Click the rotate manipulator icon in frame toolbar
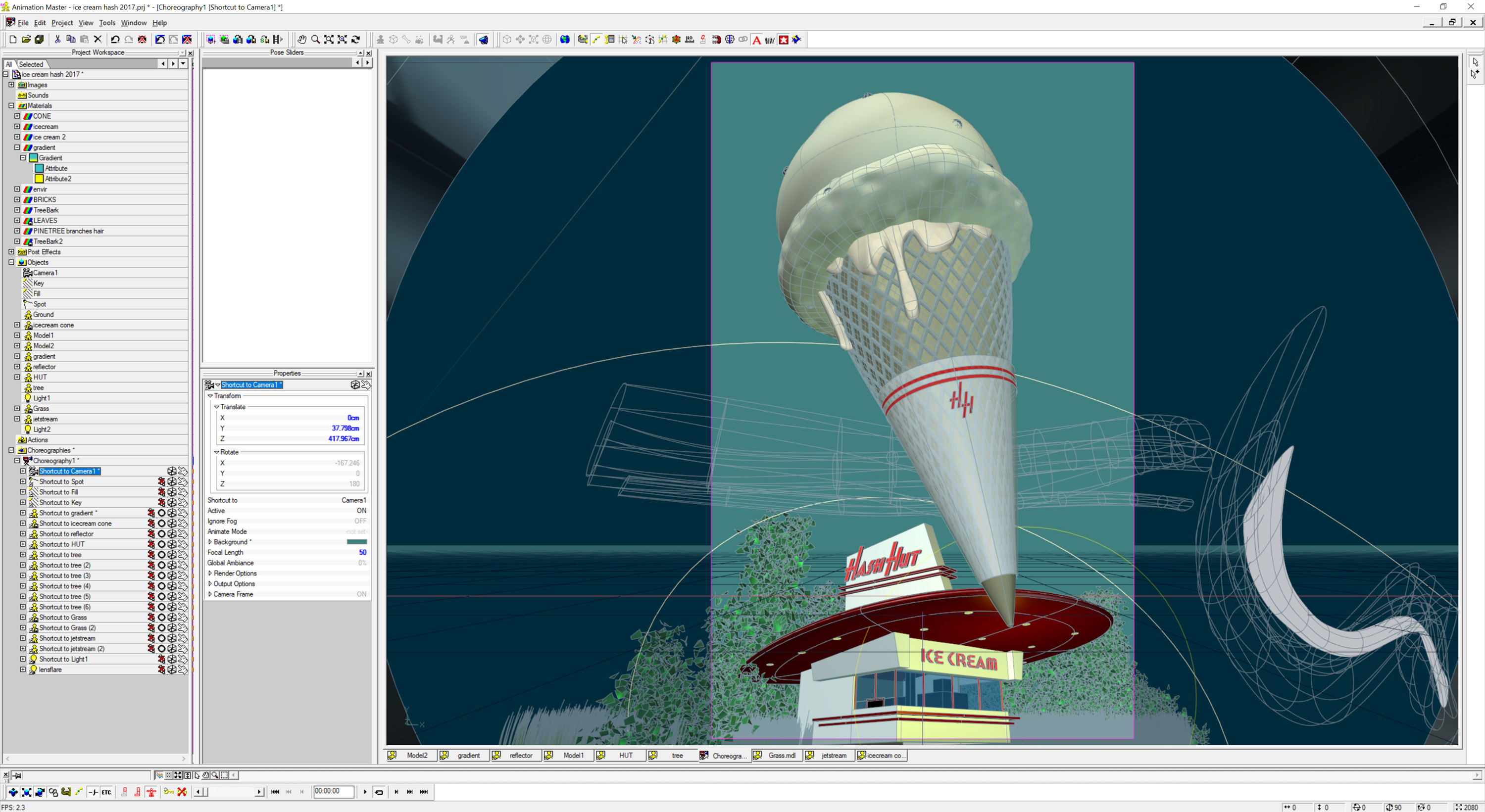 click(x=40, y=792)
